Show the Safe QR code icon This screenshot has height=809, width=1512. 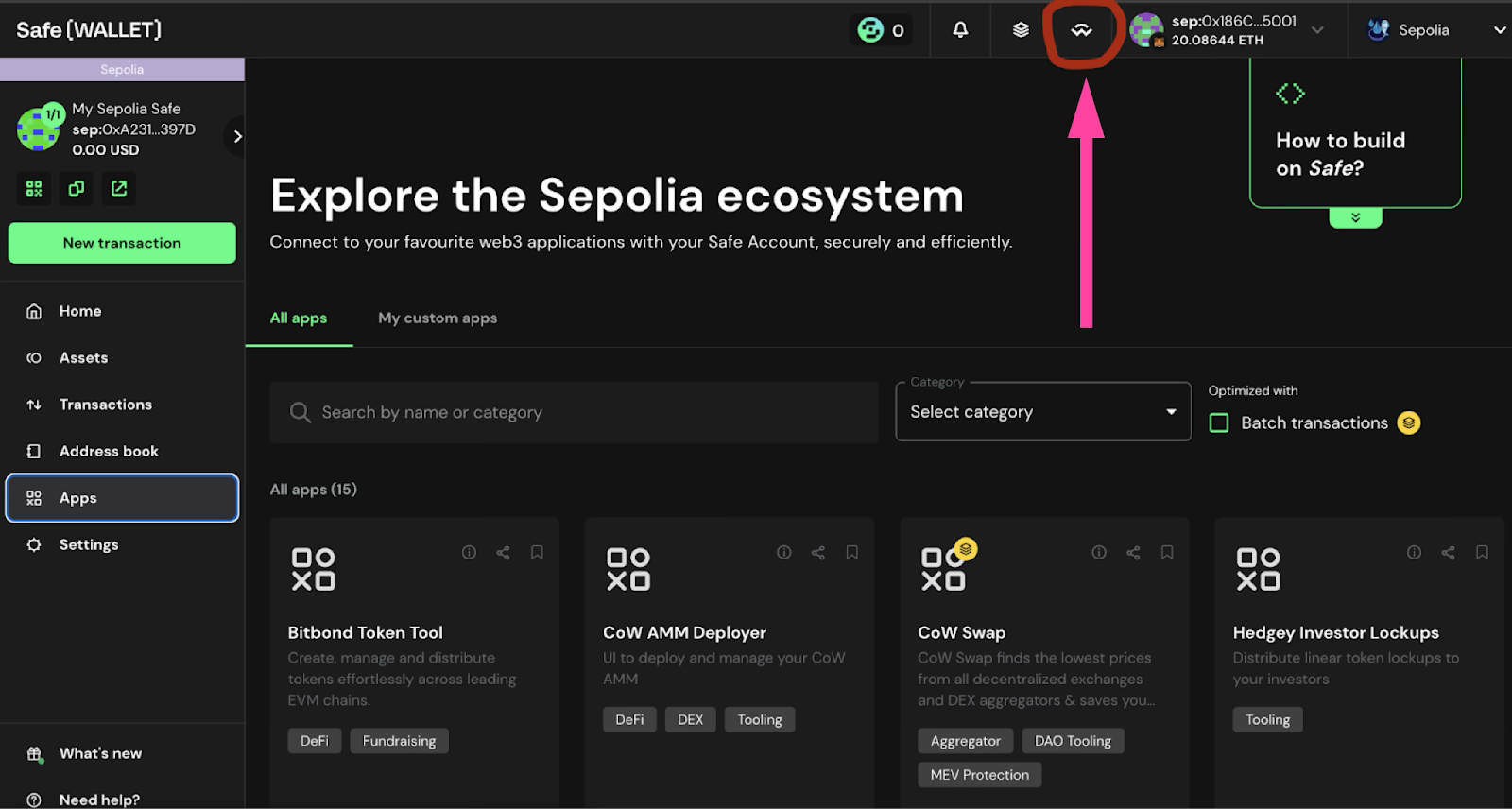(34, 189)
